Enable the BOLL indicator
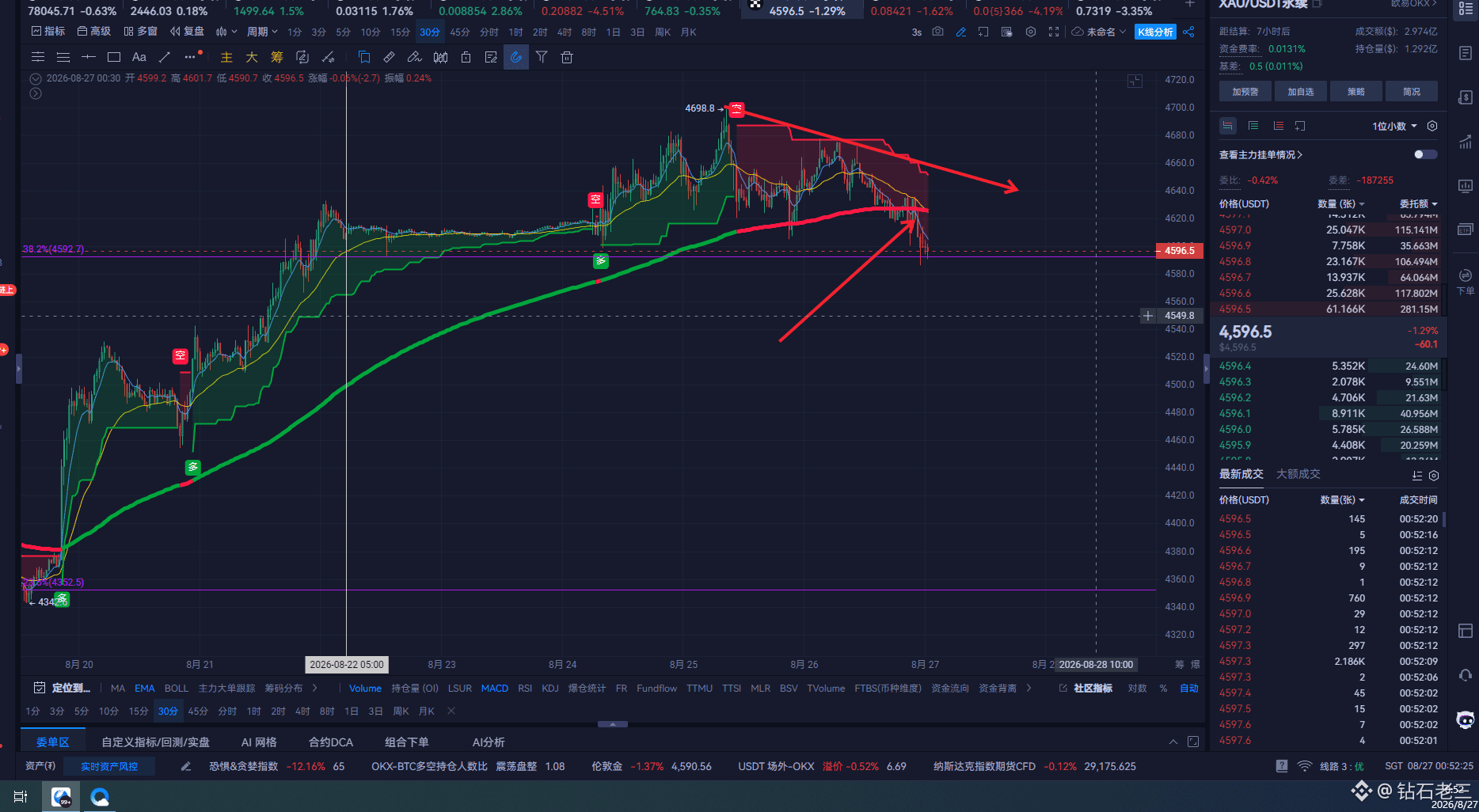The image size is (1479, 812). click(x=177, y=689)
